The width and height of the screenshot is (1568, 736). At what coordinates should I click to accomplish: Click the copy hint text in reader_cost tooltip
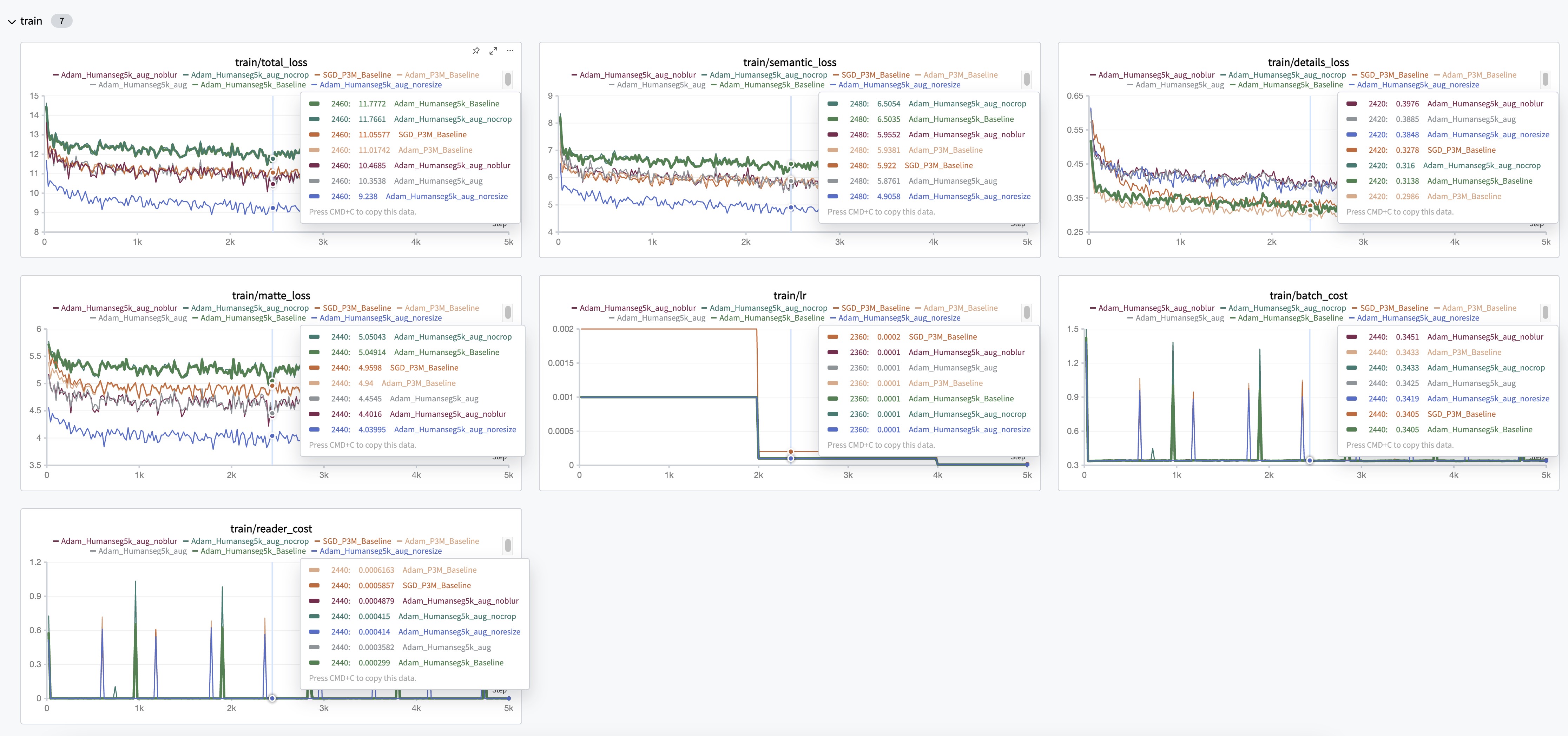362,678
